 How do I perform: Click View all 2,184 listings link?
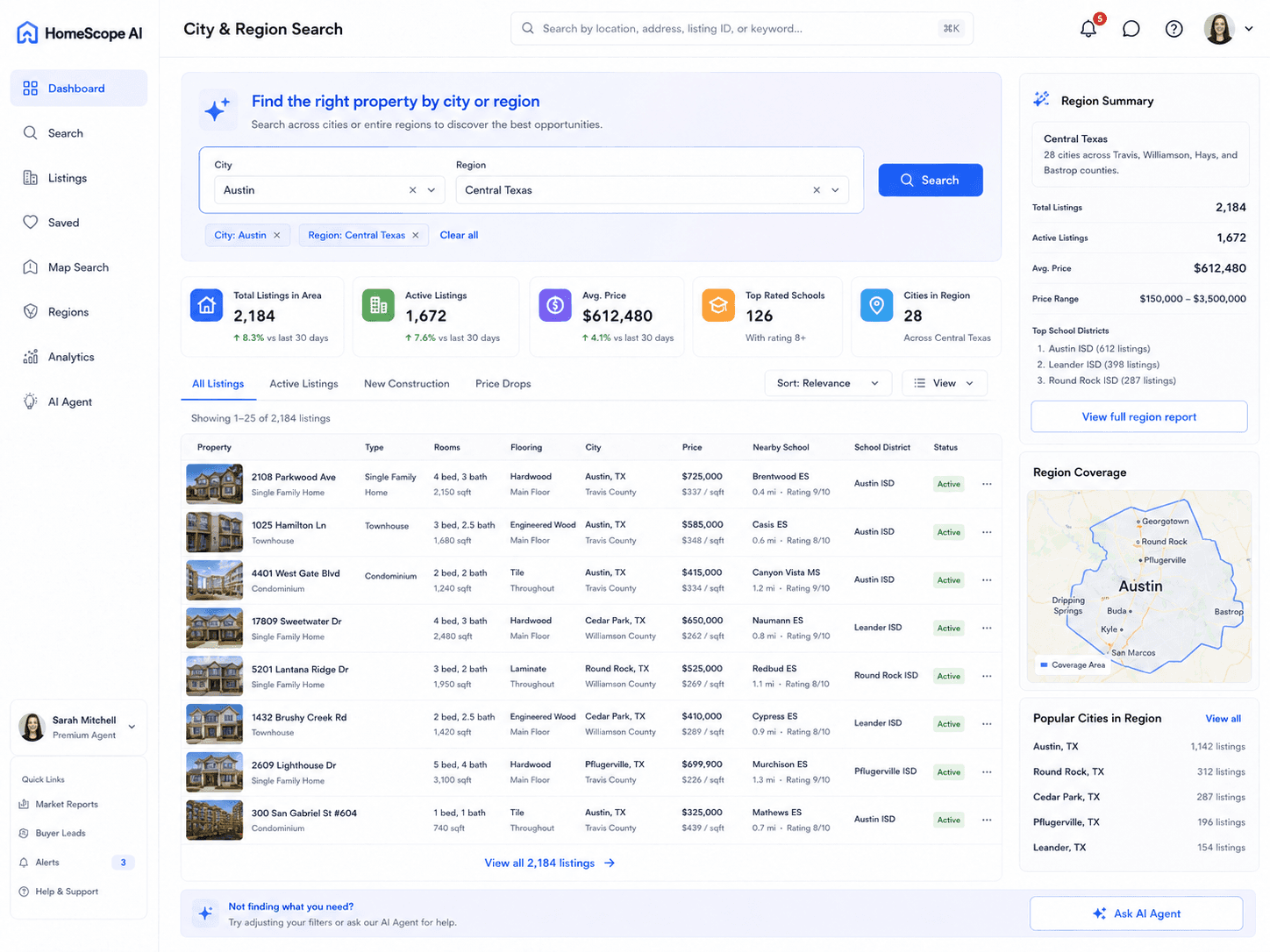pos(550,863)
